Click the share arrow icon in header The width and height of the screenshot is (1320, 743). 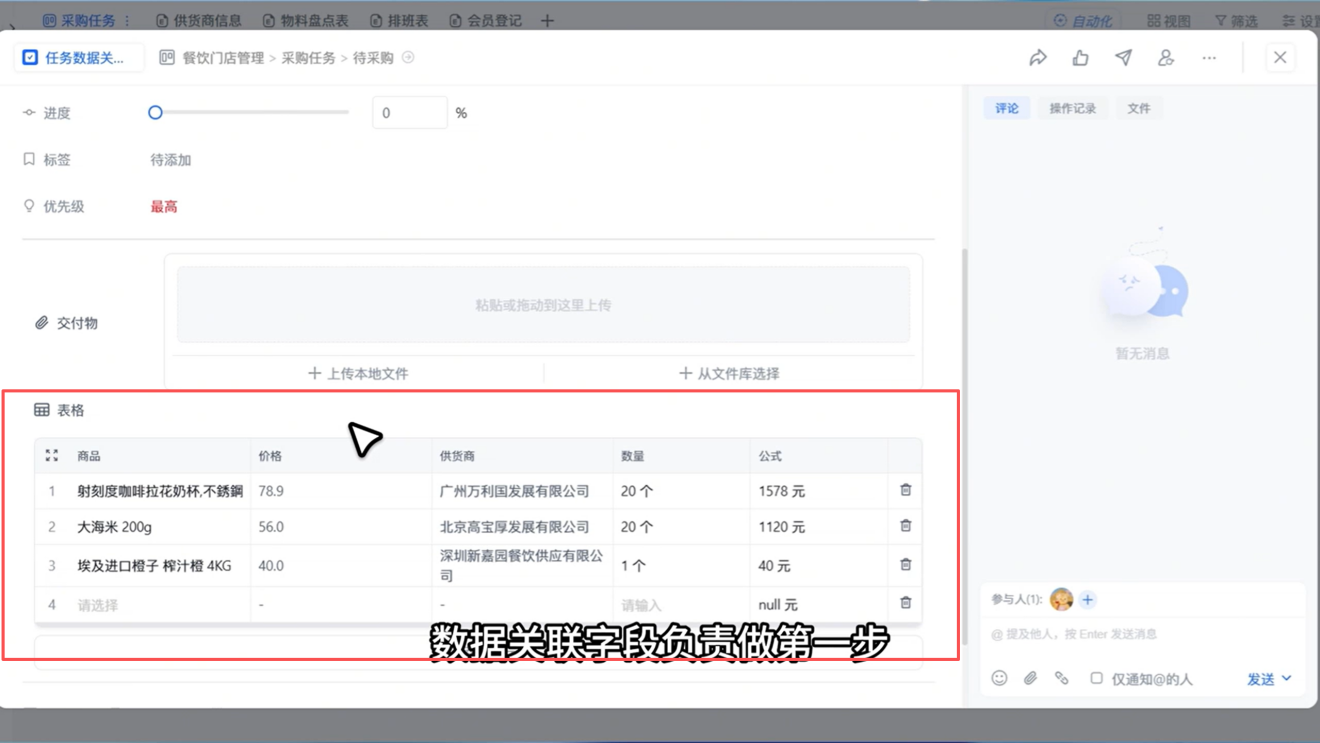(x=1038, y=58)
